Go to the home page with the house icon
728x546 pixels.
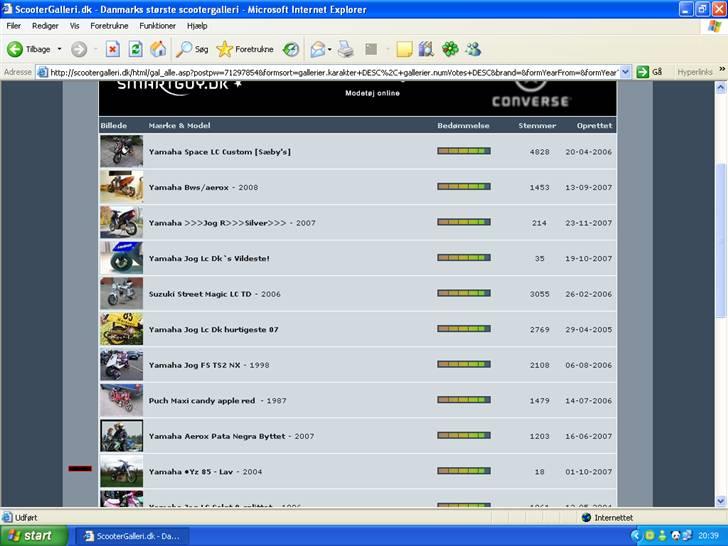[158, 49]
